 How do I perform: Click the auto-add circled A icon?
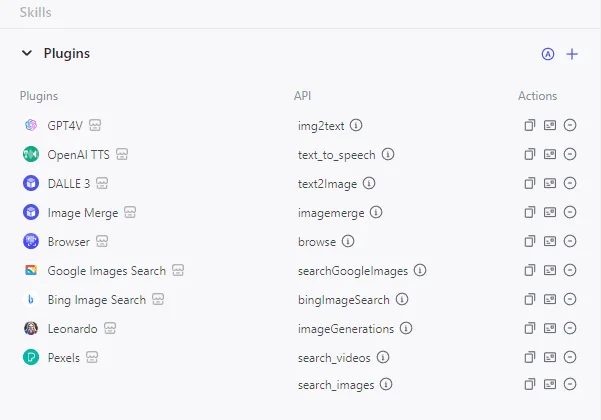(548, 54)
